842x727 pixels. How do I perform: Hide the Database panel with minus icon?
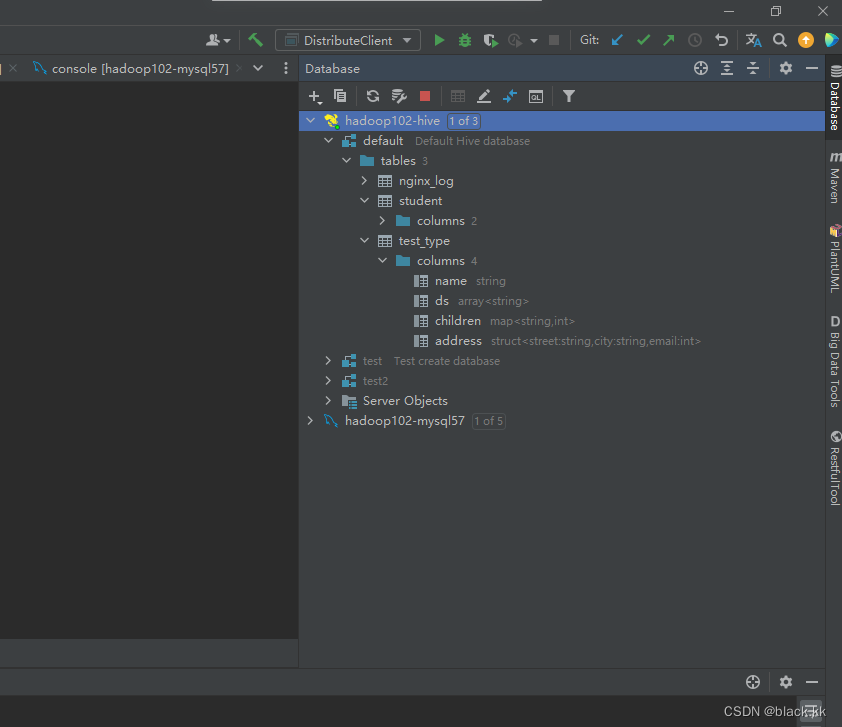coord(812,68)
